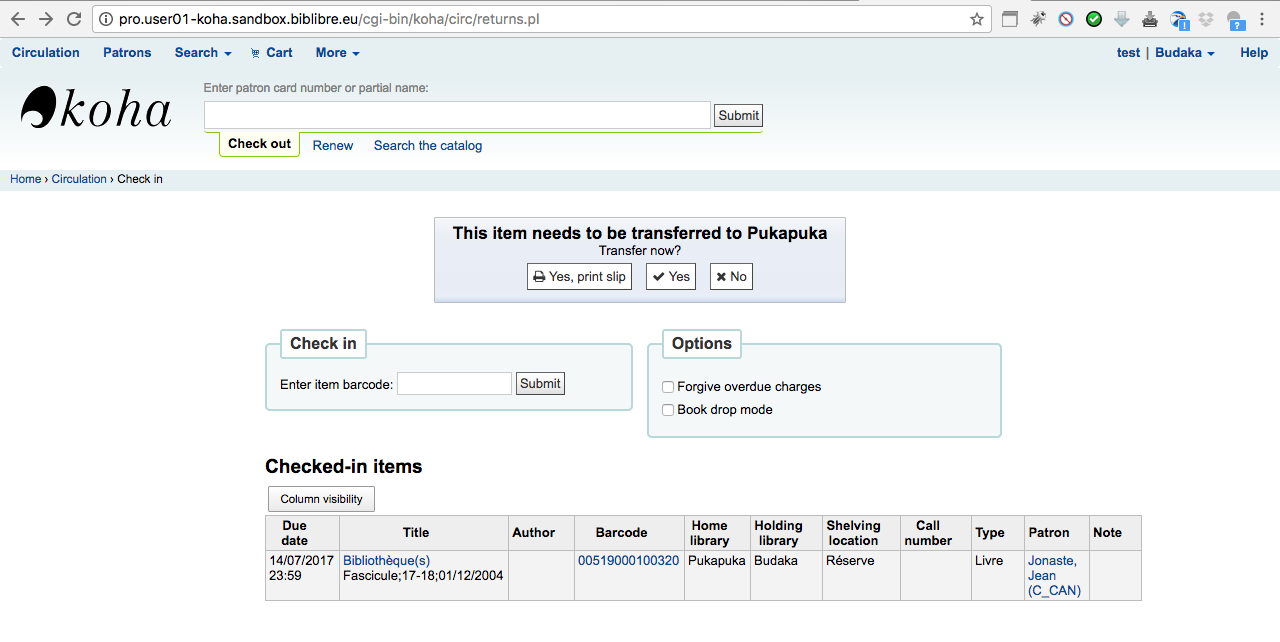Toggle Book drop mode checkbox
Viewport: 1280px width, 642px height.
tap(668, 410)
